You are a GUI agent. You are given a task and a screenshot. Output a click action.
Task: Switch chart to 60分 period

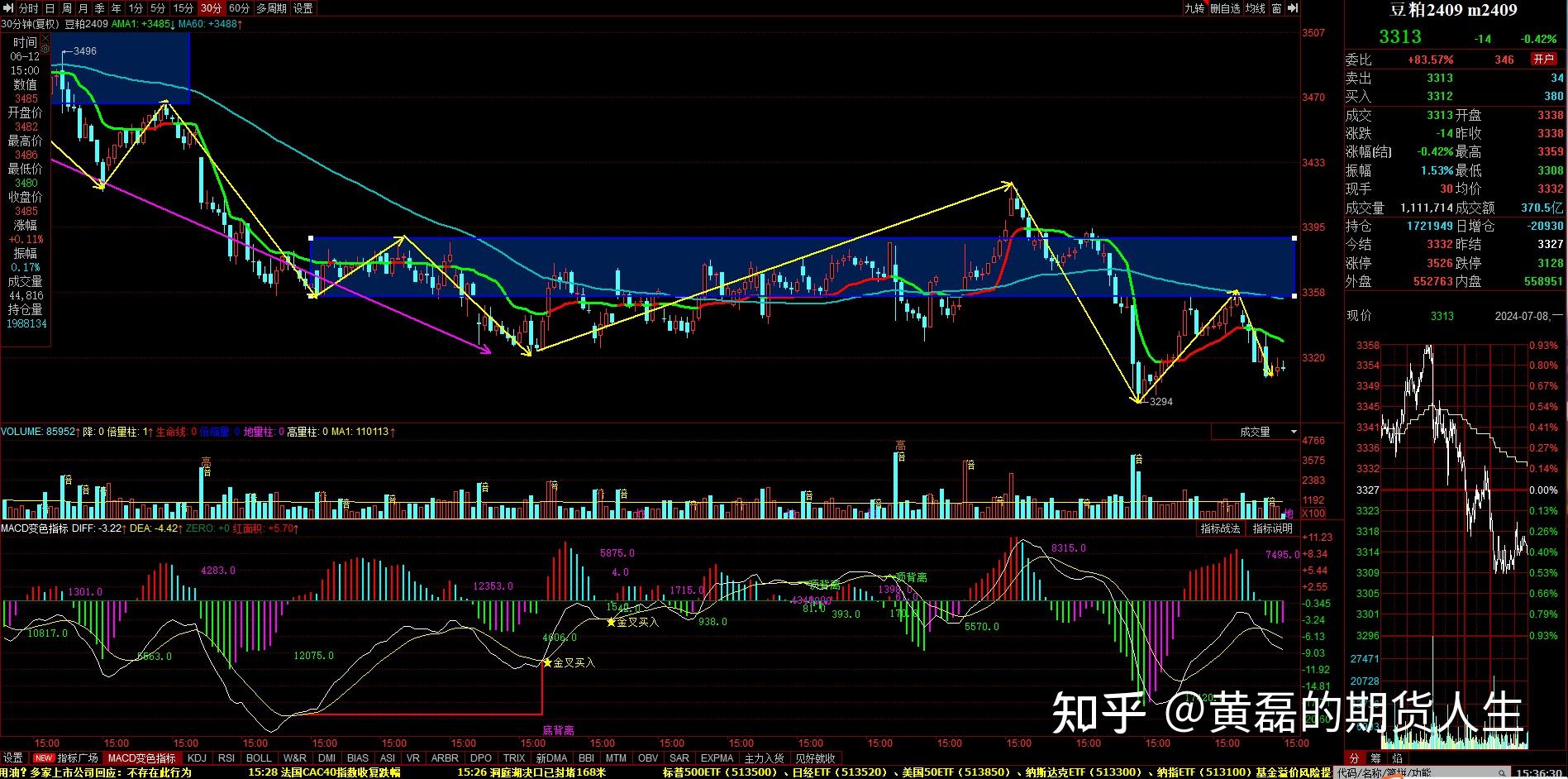click(x=239, y=8)
